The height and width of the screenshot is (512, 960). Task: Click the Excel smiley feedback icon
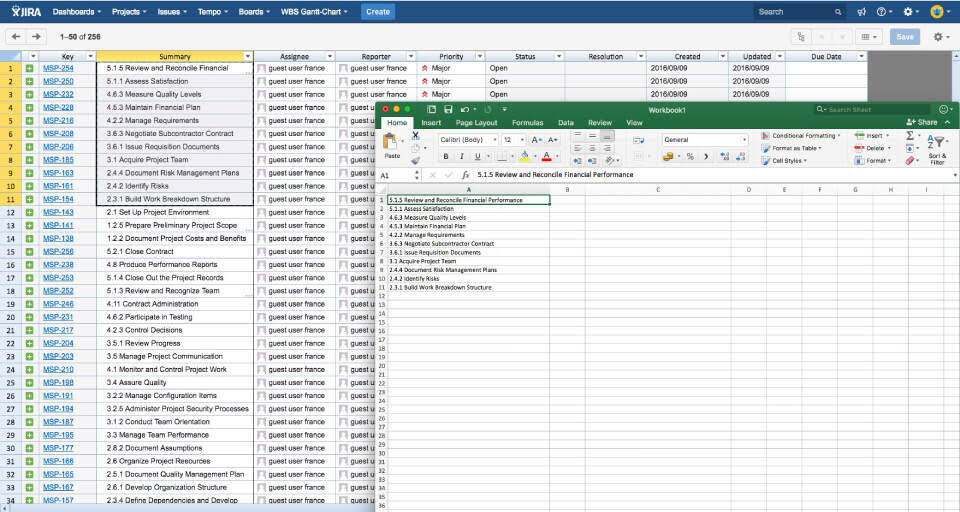pos(943,110)
